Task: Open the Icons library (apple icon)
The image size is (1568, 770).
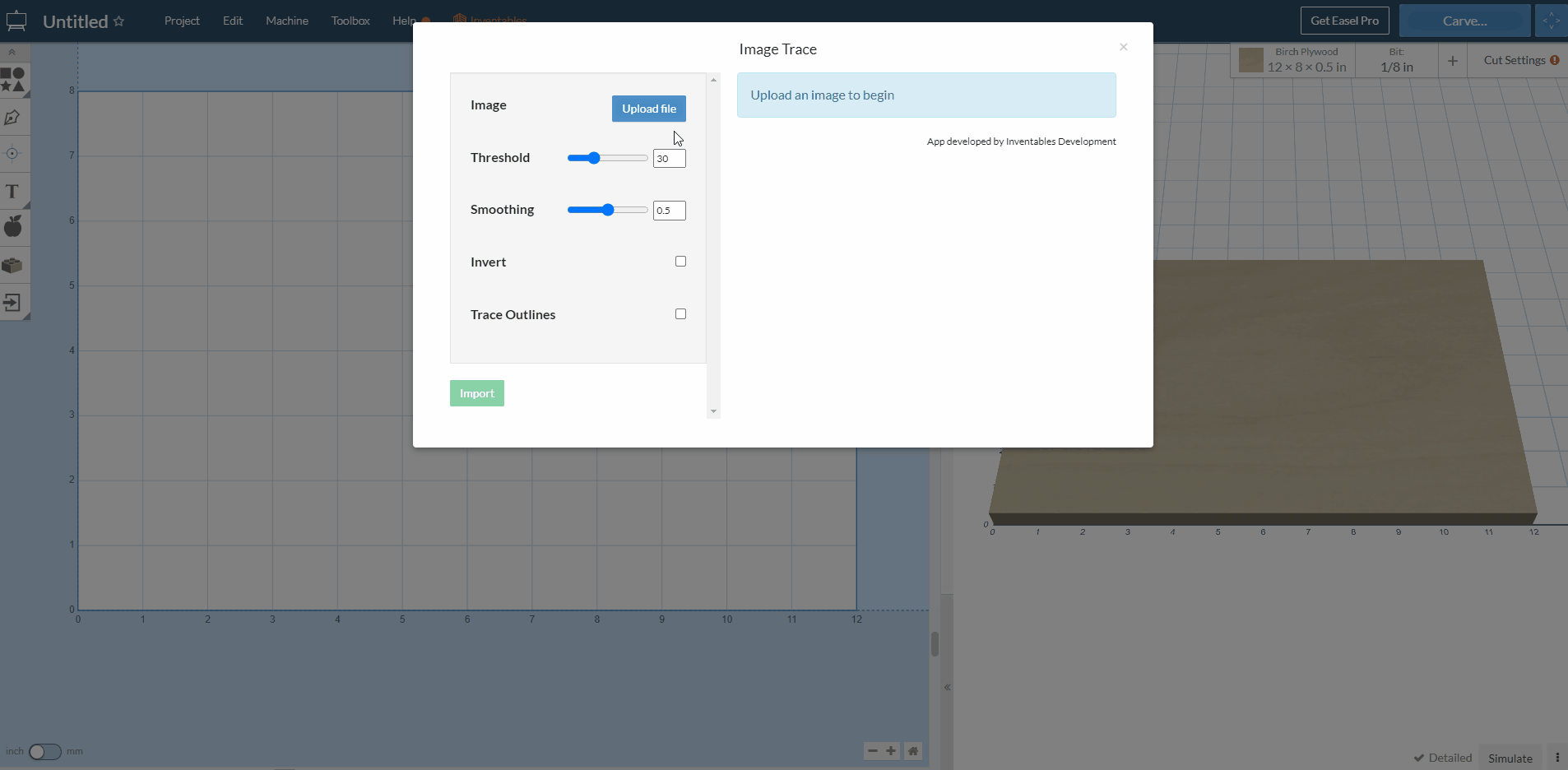Action: point(13,227)
